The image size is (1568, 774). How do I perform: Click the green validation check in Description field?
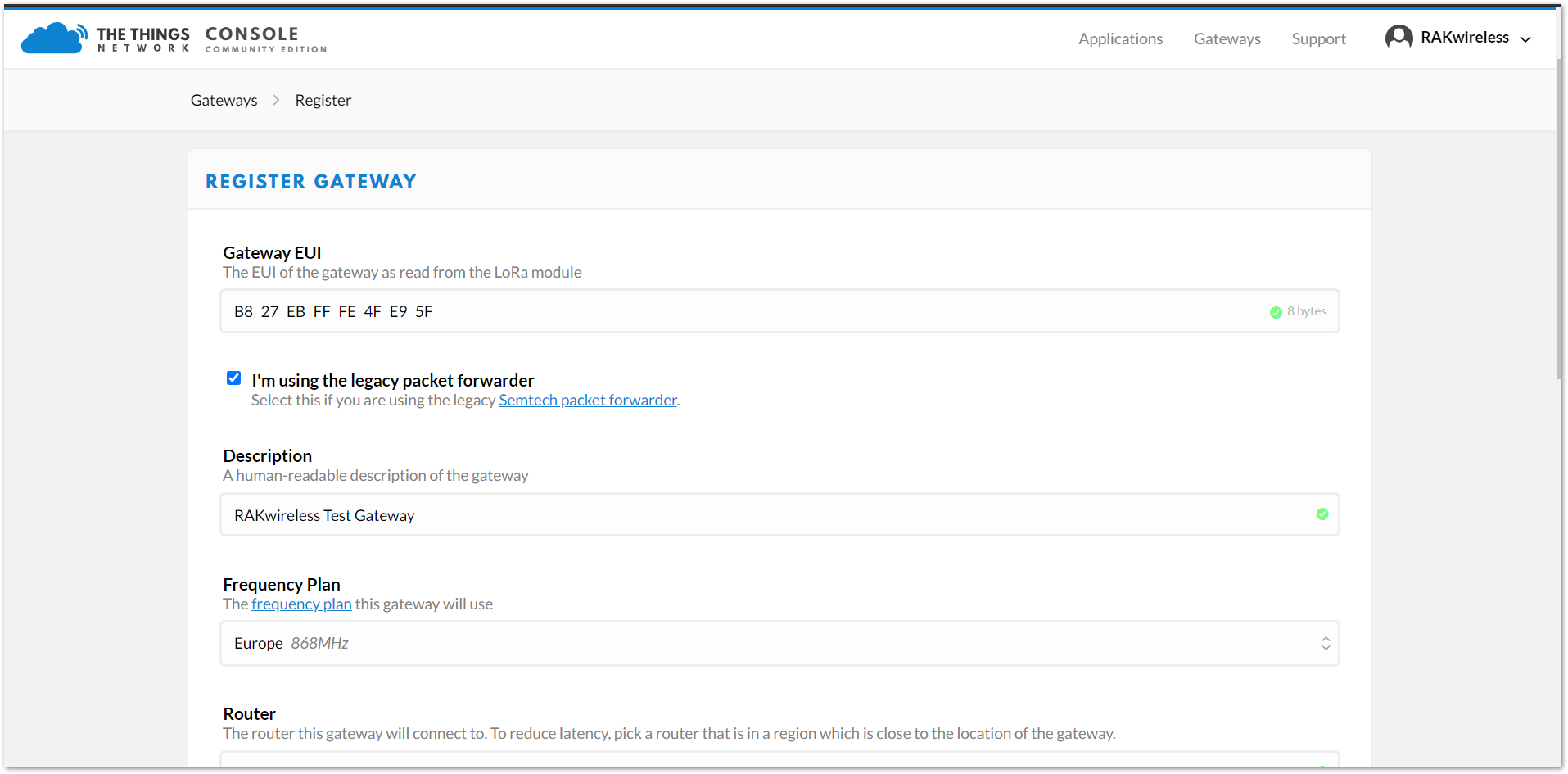pyautogui.click(x=1322, y=514)
